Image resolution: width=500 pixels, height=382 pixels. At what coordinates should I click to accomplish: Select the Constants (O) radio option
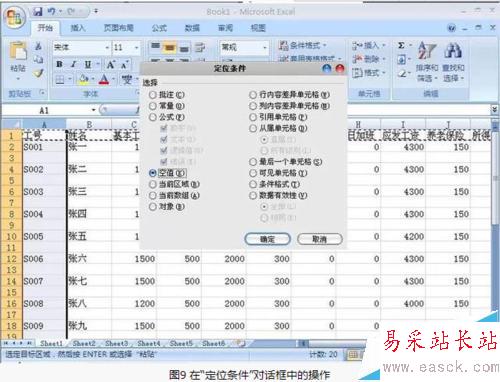pyautogui.click(x=153, y=106)
